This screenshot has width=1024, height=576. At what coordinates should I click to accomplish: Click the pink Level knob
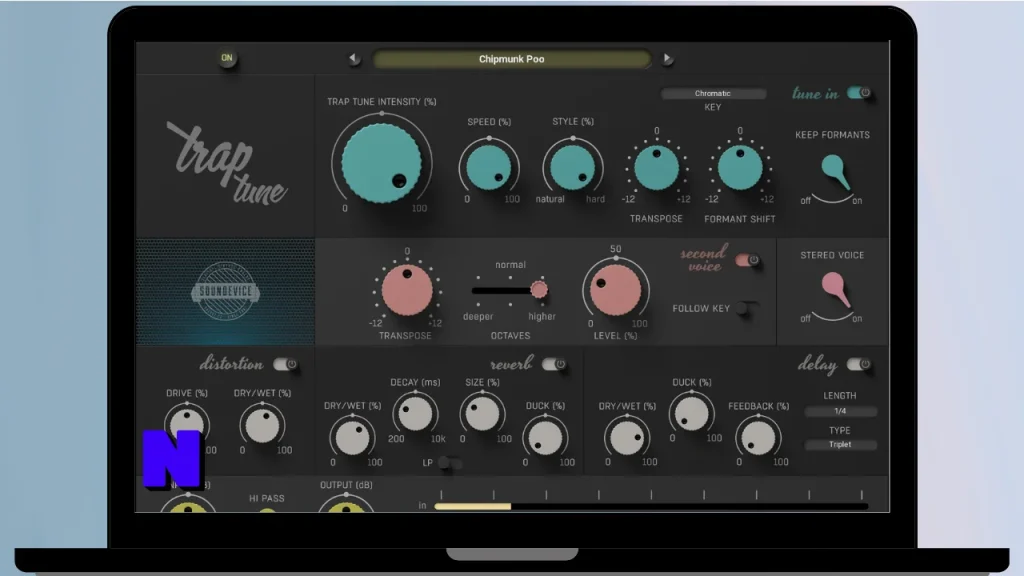click(x=615, y=289)
